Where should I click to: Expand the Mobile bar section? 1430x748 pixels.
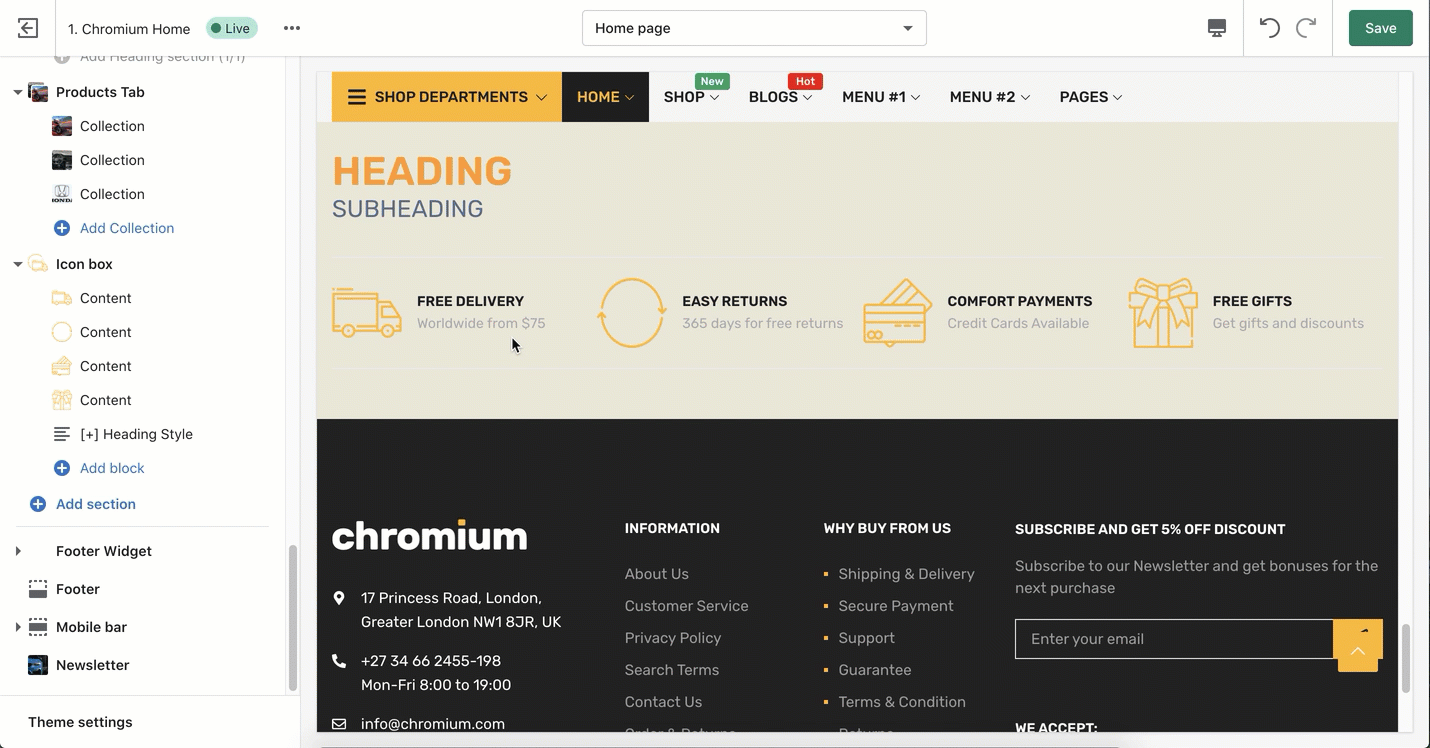(18, 627)
